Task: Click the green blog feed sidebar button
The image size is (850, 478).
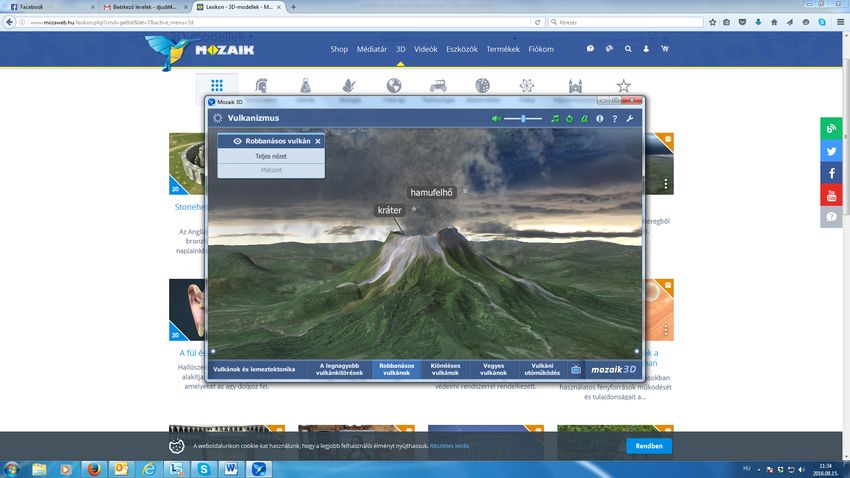Action: point(831,129)
